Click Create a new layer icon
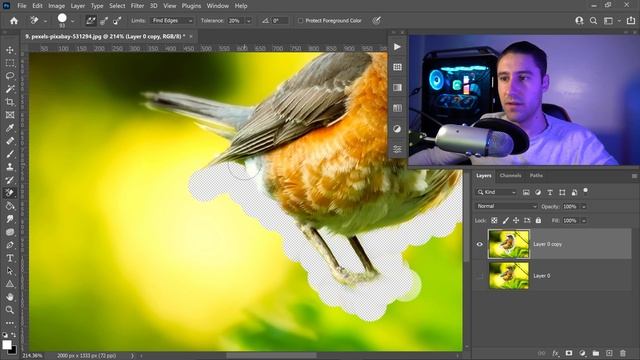640x360 pixels. [x=609, y=353]
